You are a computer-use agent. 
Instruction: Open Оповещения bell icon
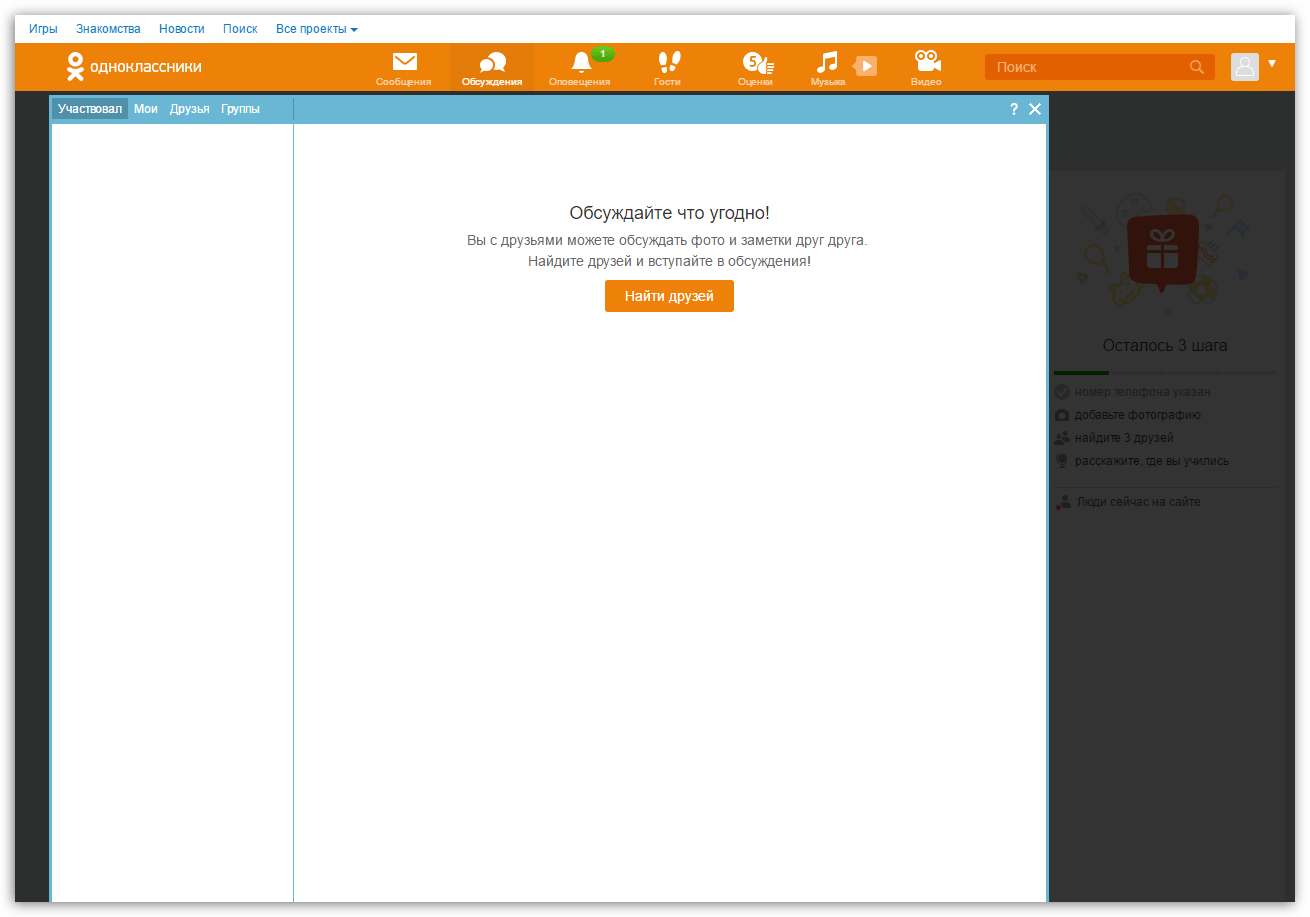pyautogui.click(x=581, y=63)
